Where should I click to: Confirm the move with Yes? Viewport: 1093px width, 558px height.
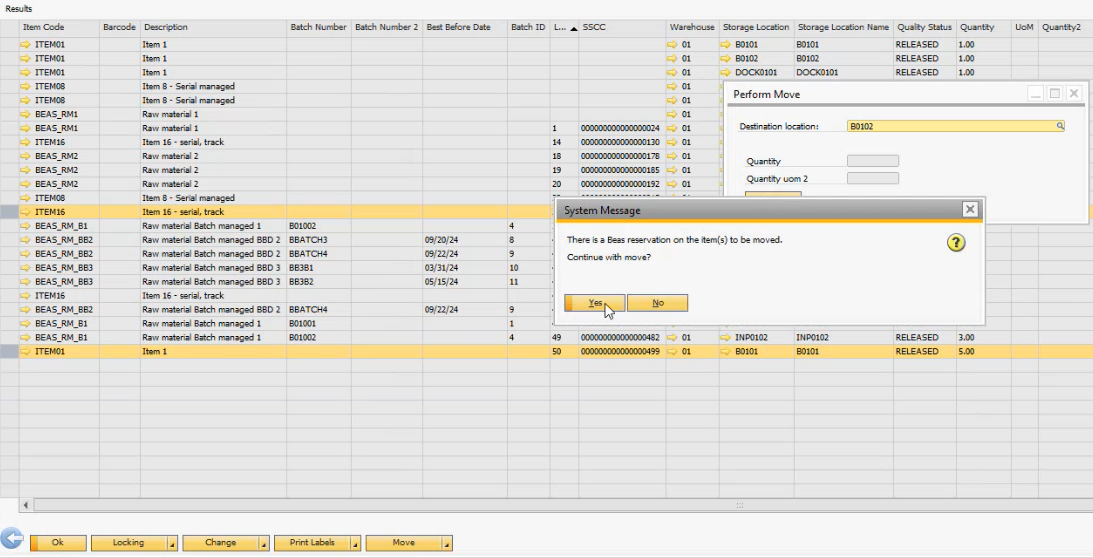click(594, 303)
